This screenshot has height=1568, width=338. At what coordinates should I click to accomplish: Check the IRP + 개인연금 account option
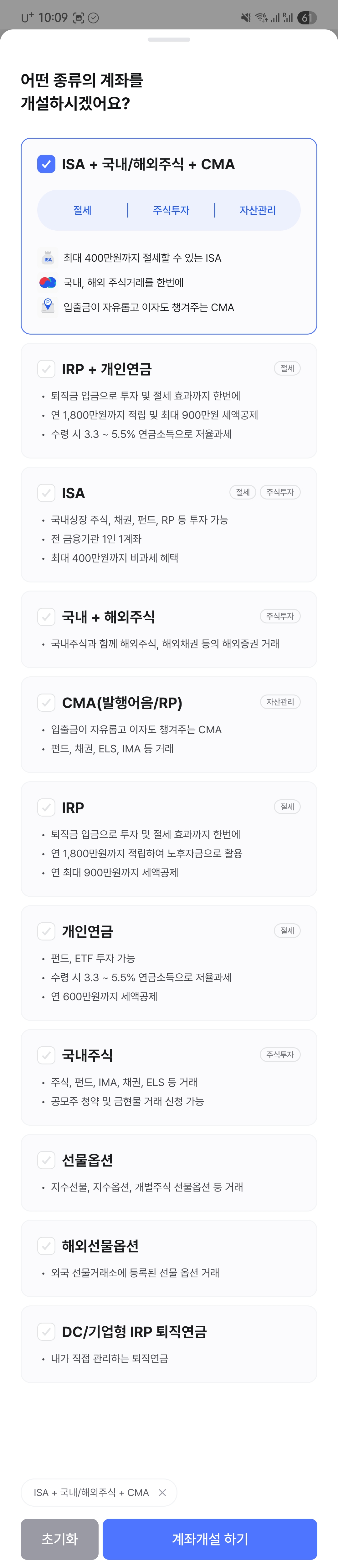(46, 369)
